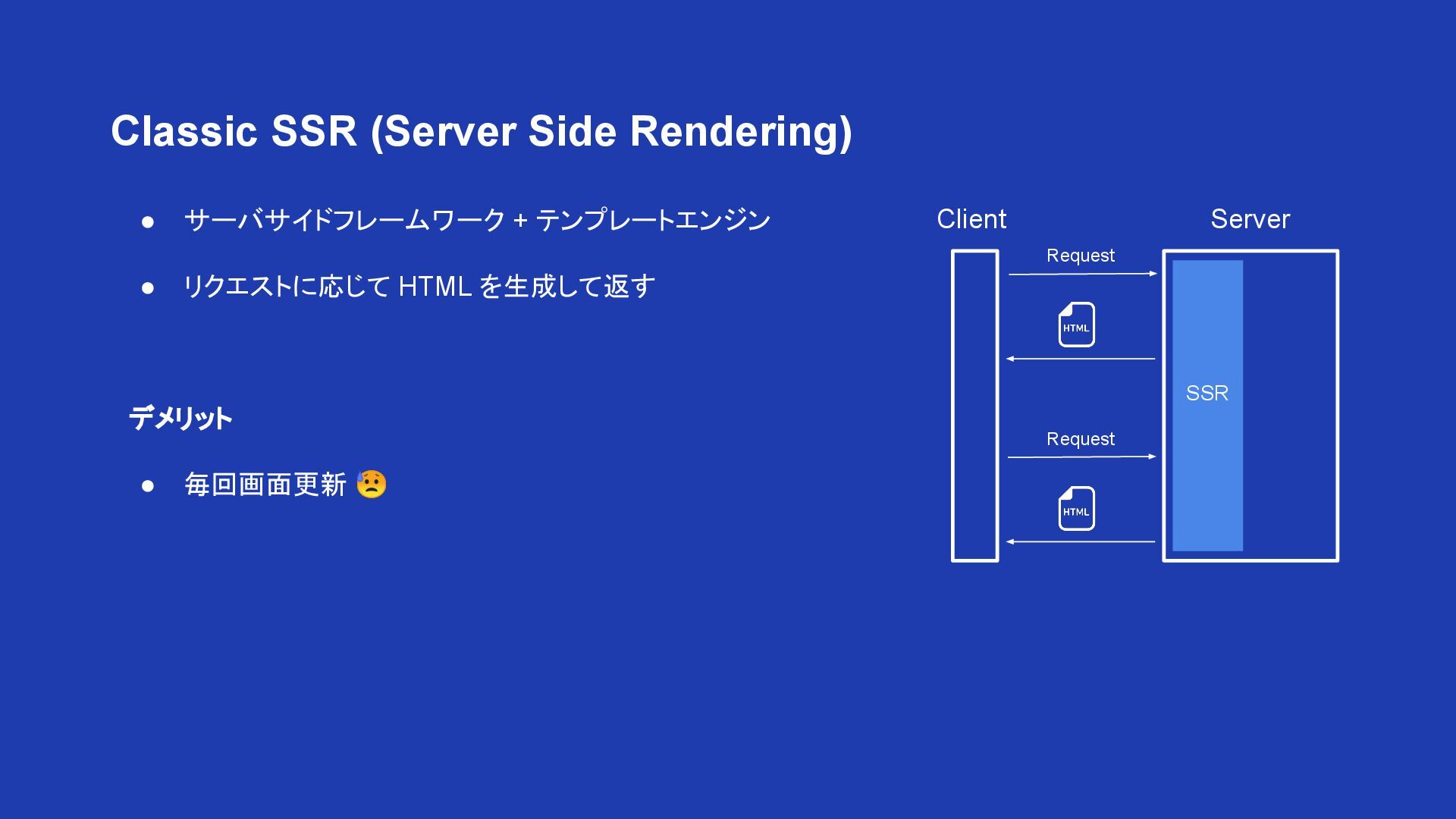Click the デメリット heading
This screenshot has width=1456, height=819.
coord(180,418)
